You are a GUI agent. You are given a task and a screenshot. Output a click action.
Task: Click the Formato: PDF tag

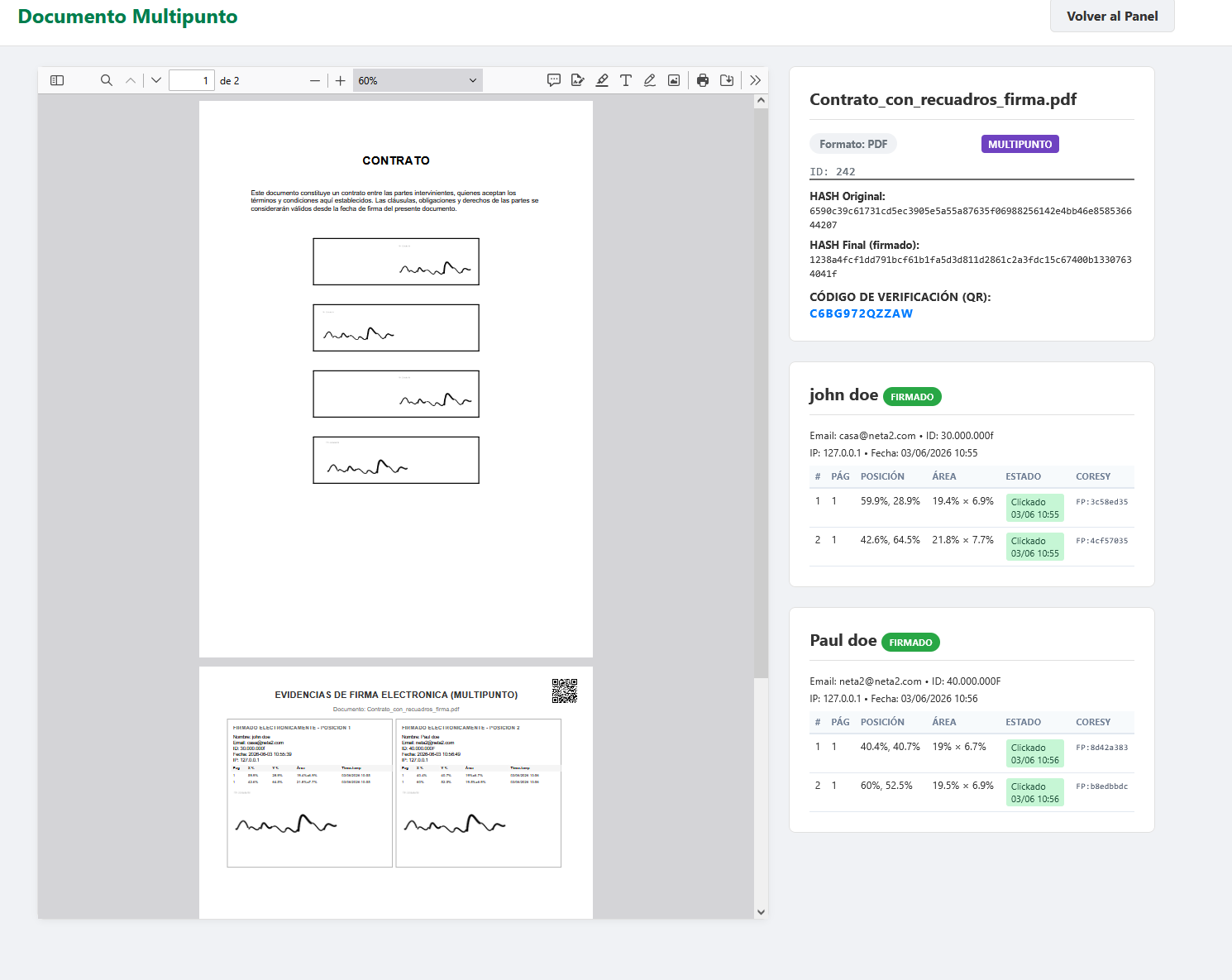pos(853,144)
